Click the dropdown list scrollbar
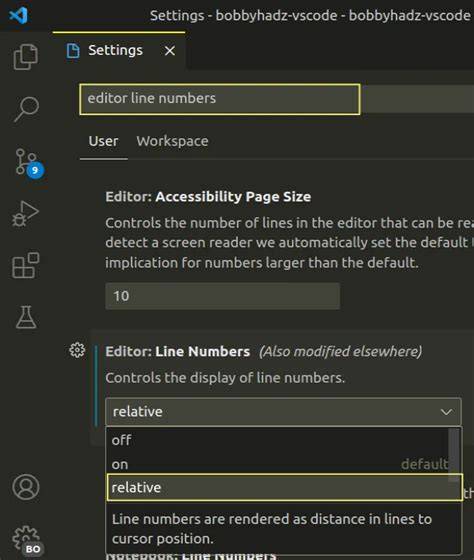 click(x=454, y=455)
